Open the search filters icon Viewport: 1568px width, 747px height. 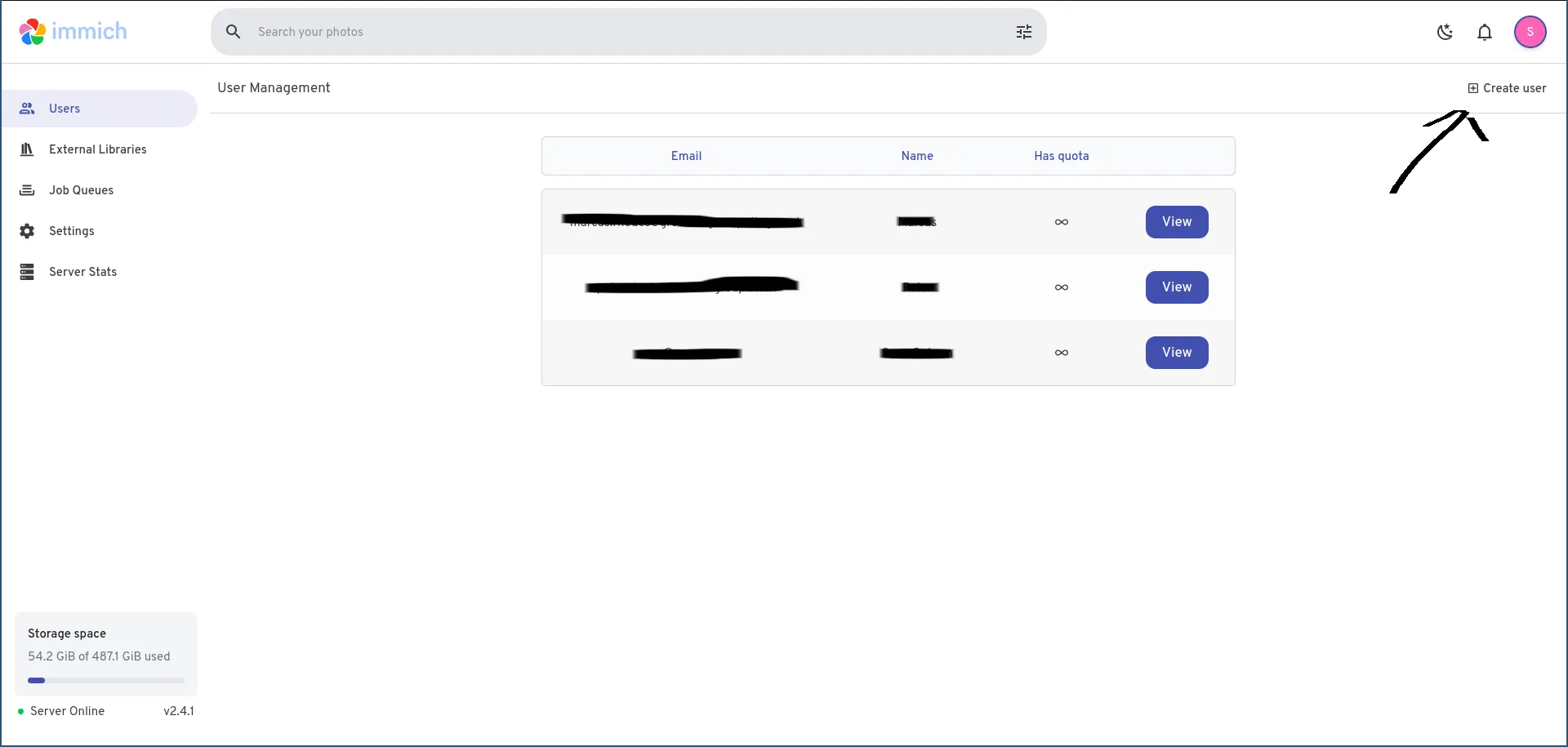1023,32
